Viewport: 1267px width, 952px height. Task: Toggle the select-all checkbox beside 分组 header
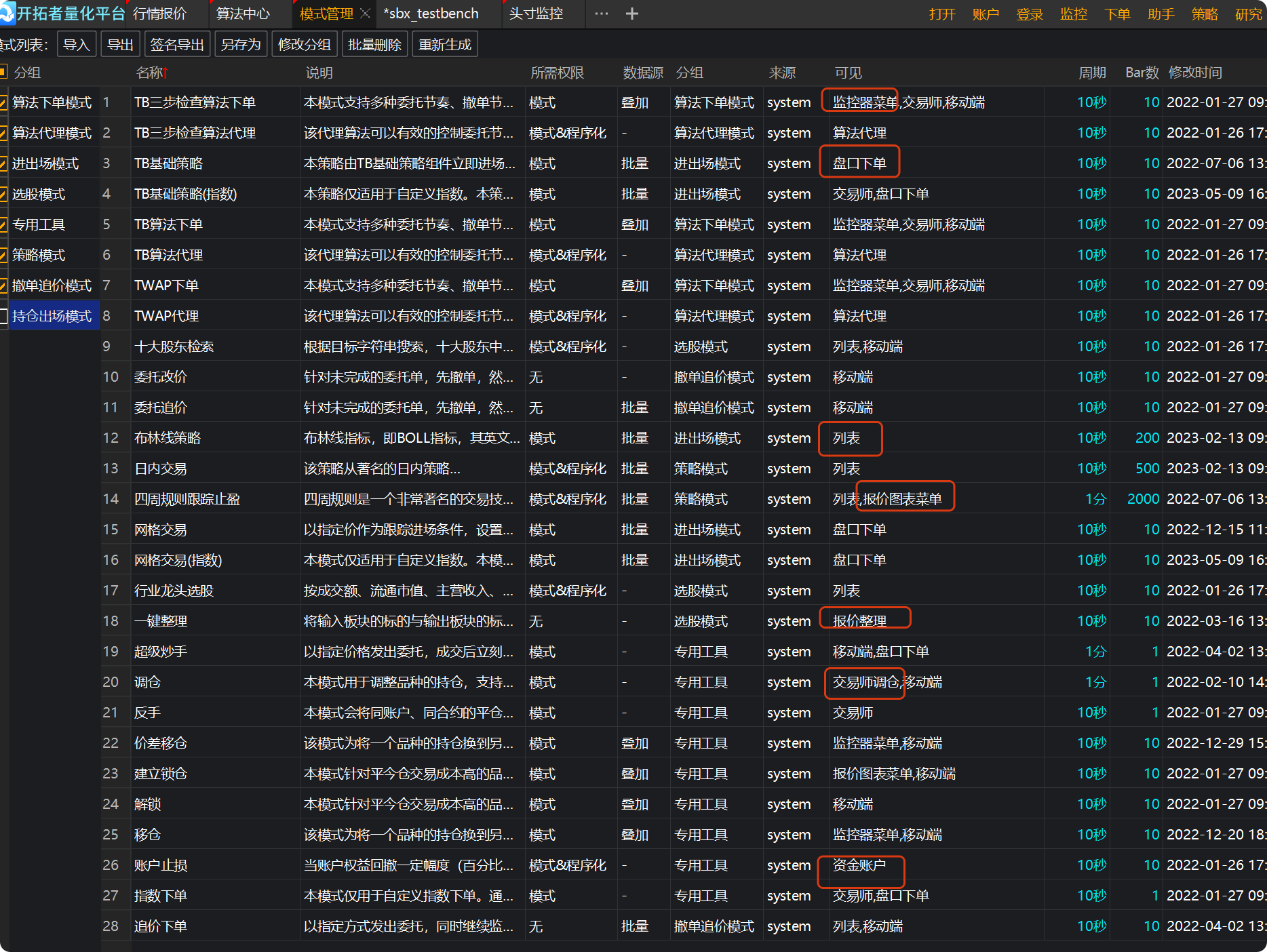(x=3, y=72)
